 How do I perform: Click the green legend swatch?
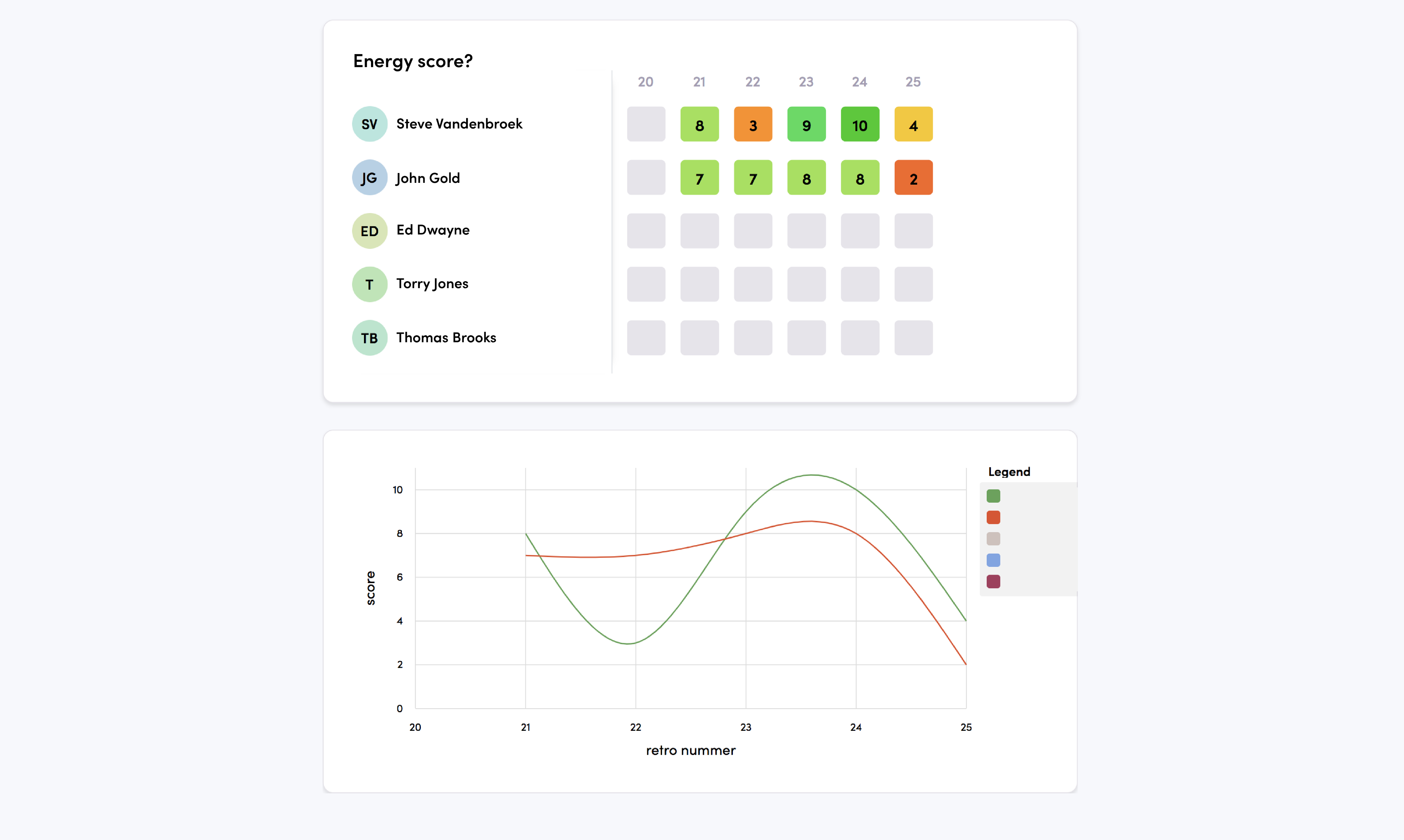point(993,496)
